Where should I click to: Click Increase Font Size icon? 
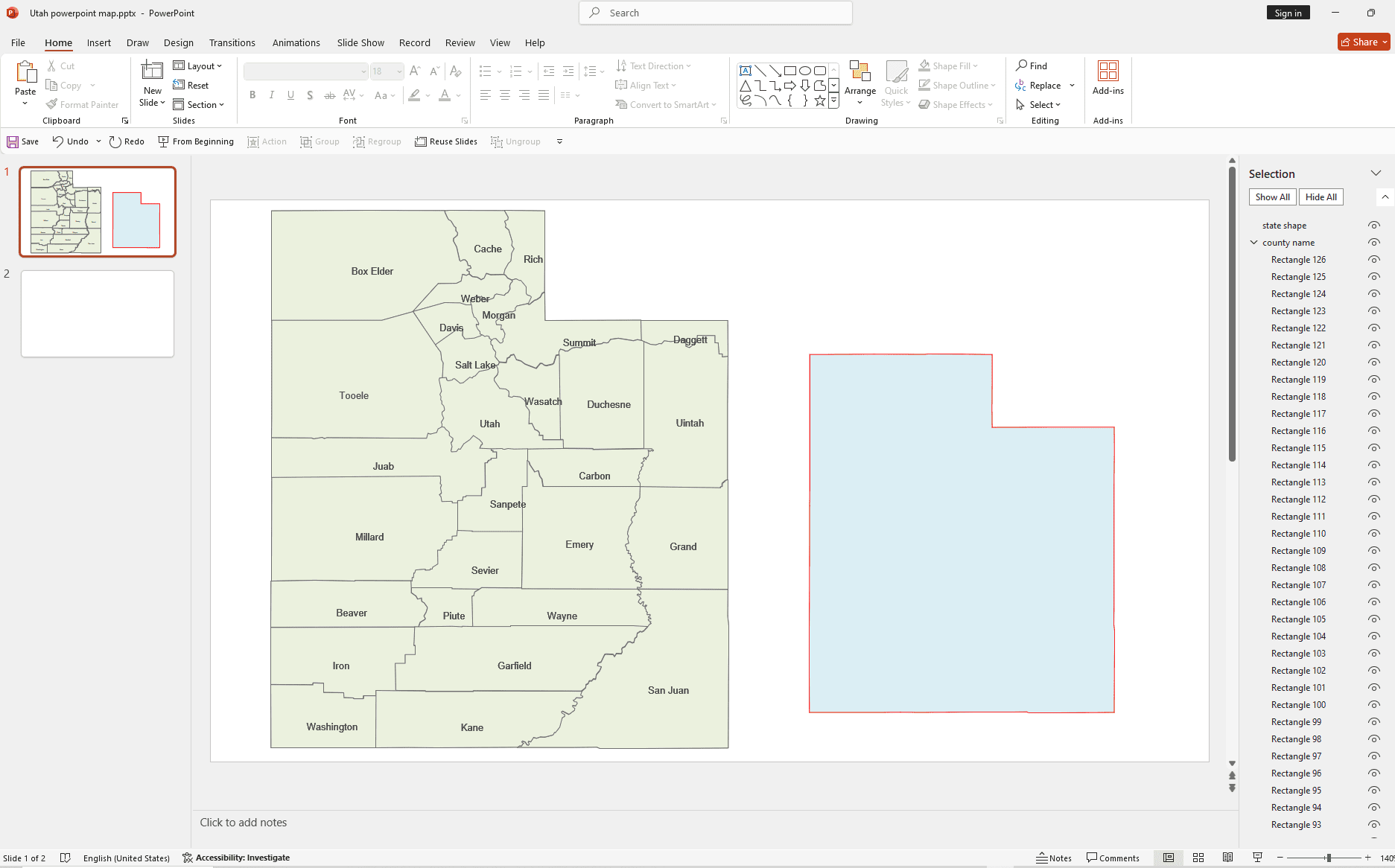tap(415, 71)
